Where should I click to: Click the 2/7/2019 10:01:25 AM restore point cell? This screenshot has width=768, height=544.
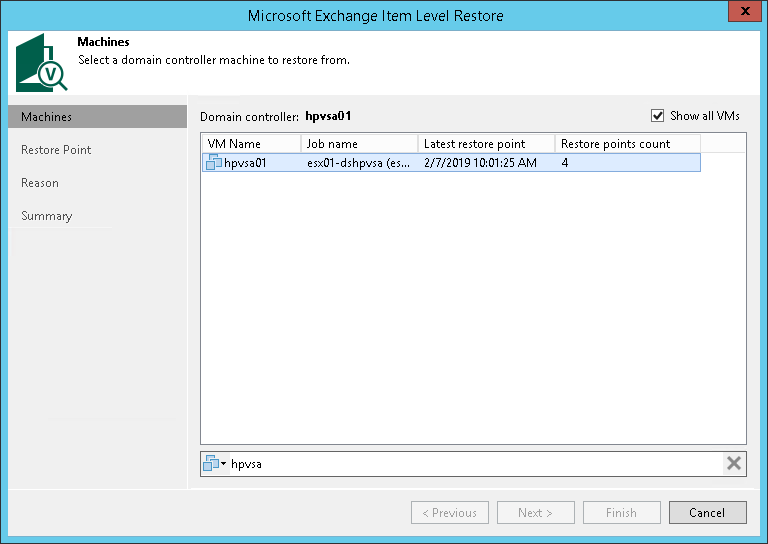tap(480, 163)
